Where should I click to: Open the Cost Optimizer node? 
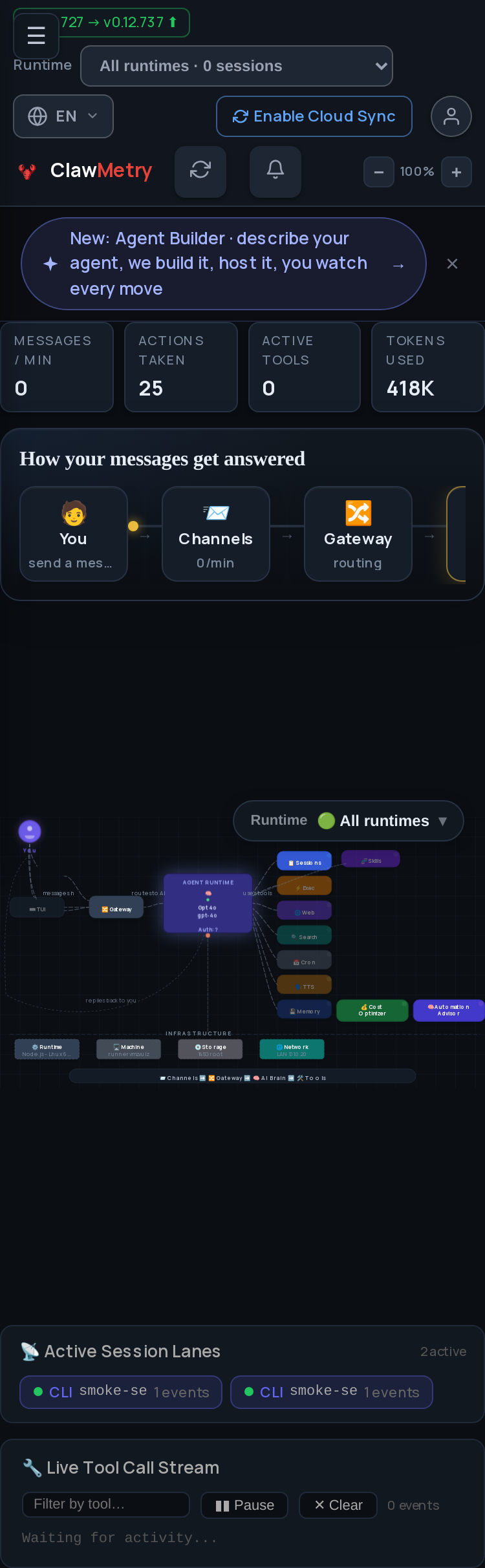[x=372, y=1010]
